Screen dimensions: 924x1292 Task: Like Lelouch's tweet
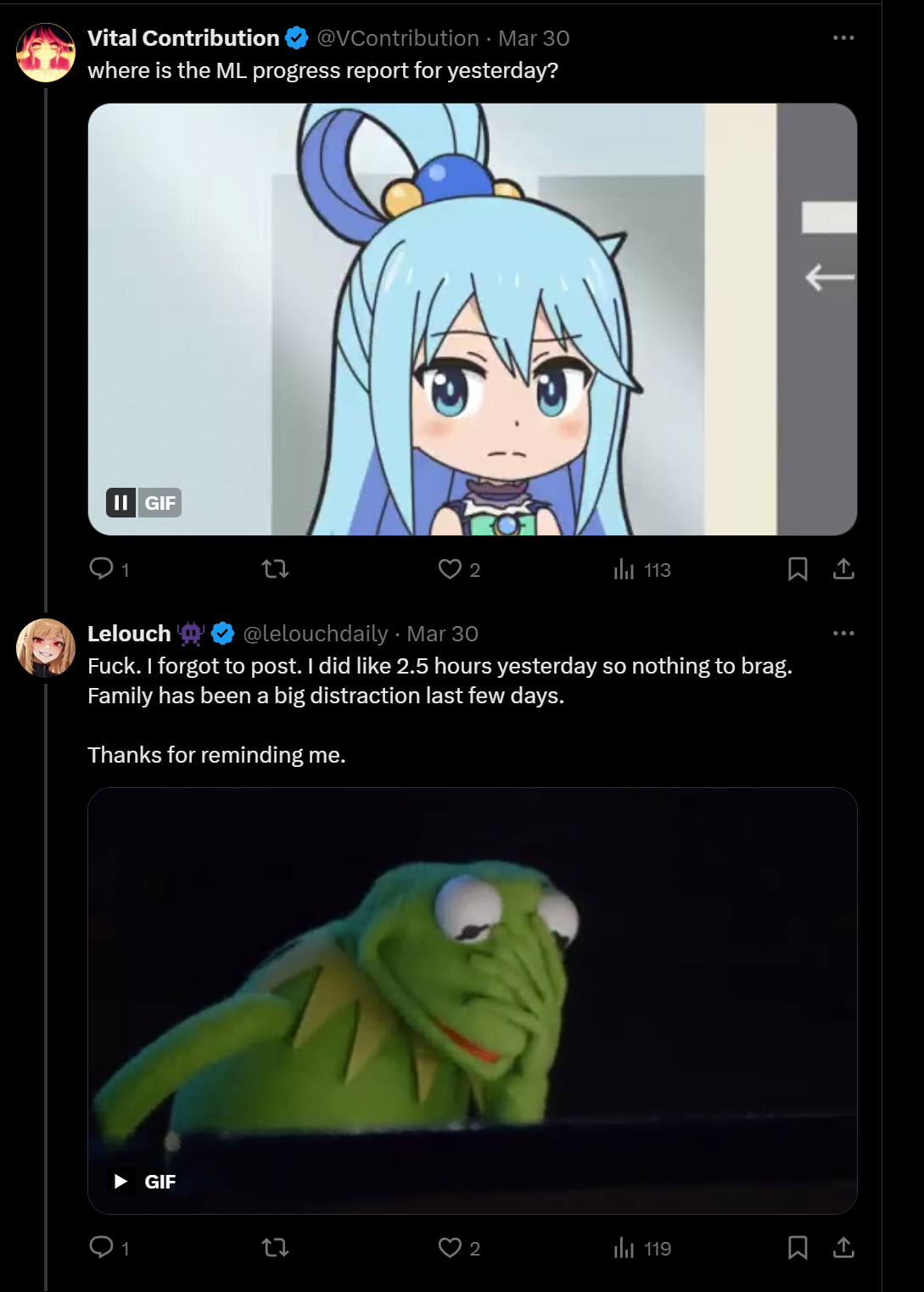click(x=451, y=1248)
